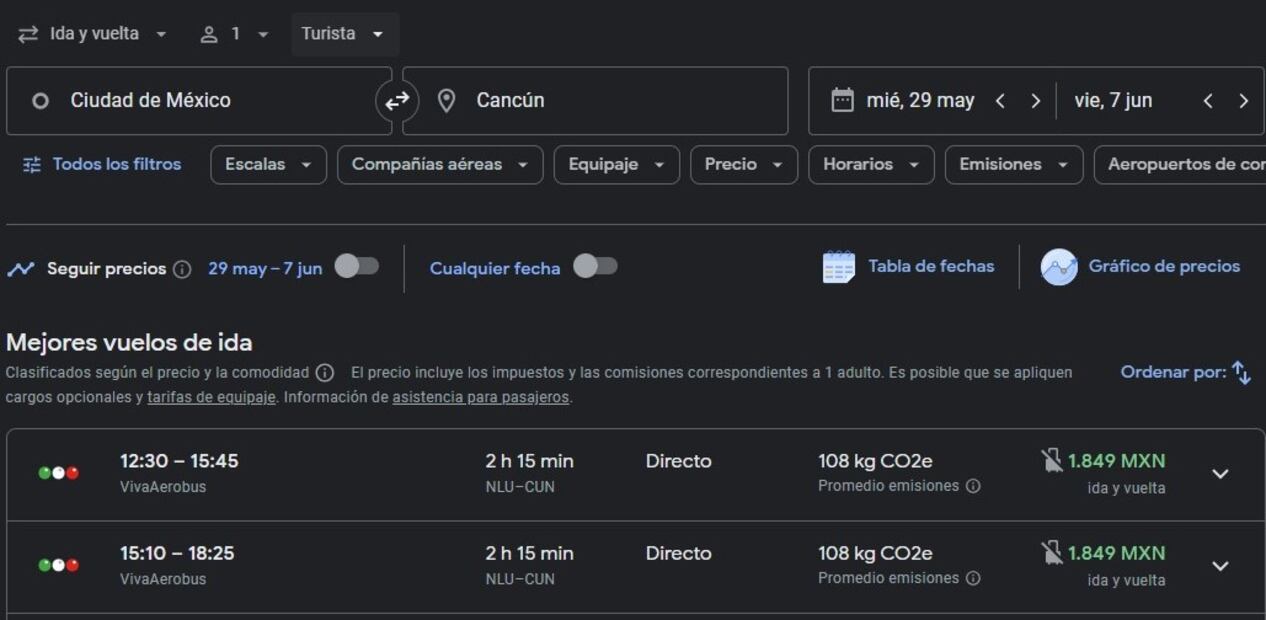Turn on the Cualquier fecha toggle
The width and height of the screenshot is (1266, 620).
click(595, 266)
